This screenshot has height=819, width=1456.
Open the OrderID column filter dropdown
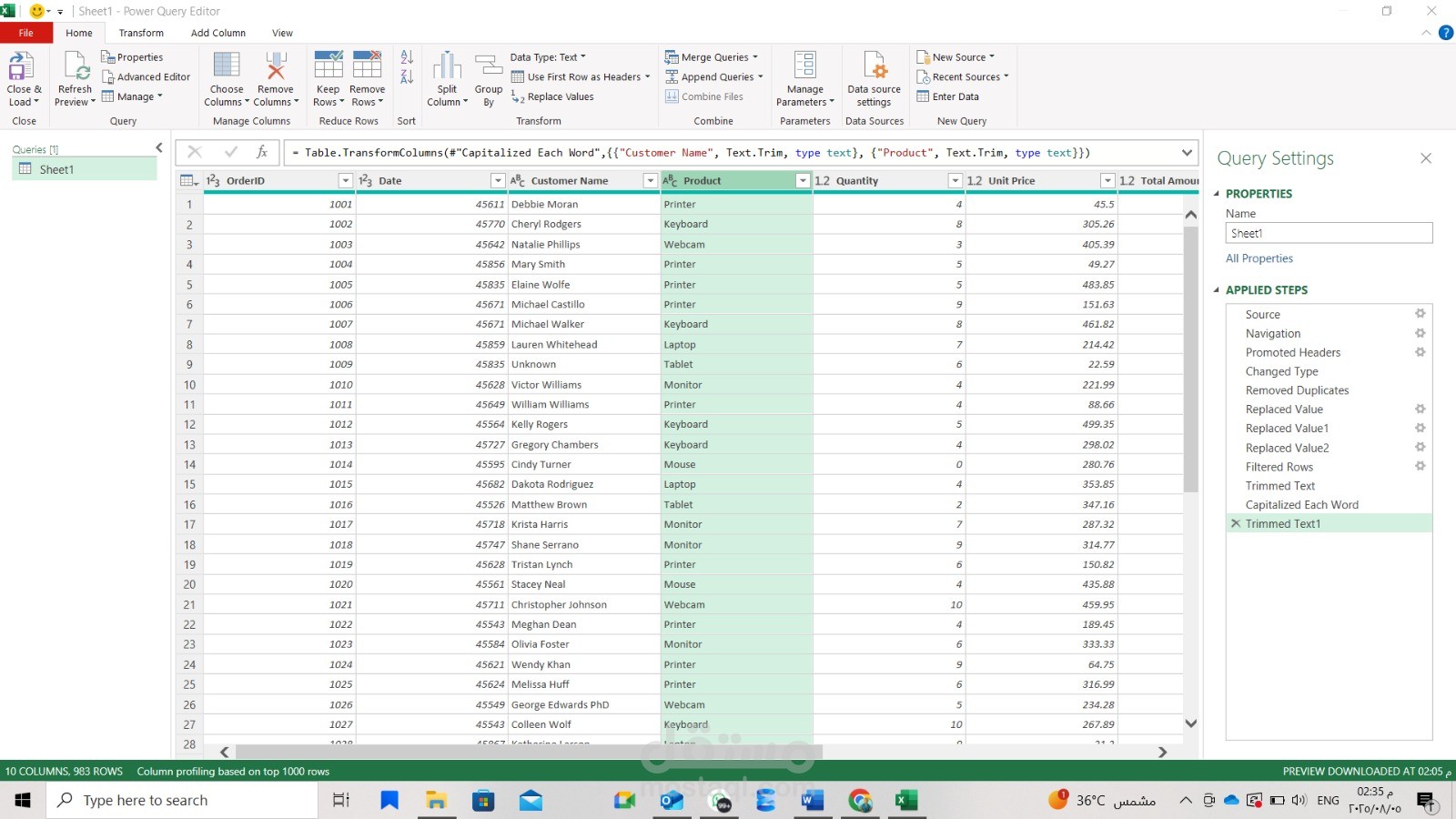point(345,180)
